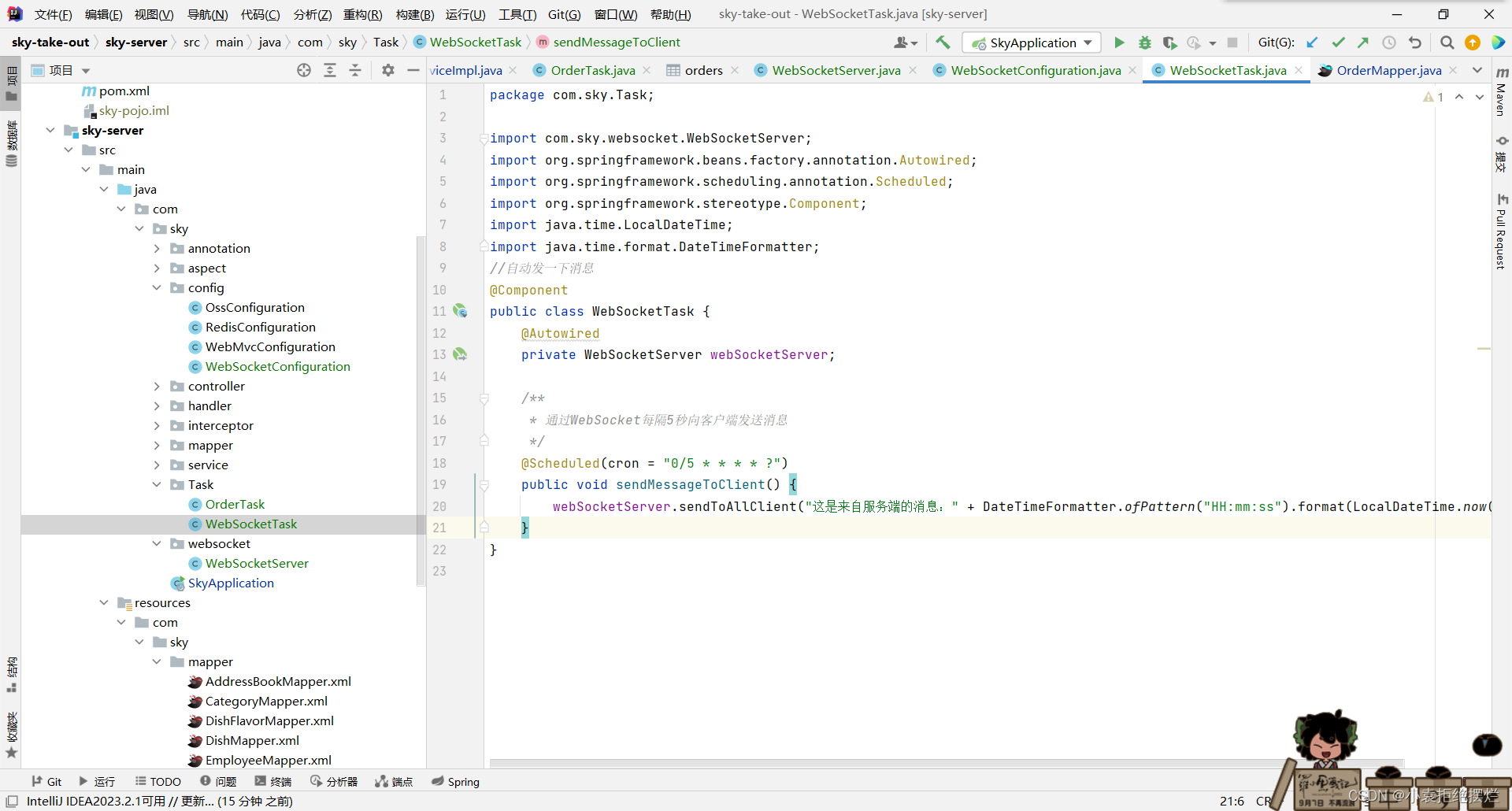The width and height of the screenshot is (1512, 811).
Task: Show the hidden editor tabs dropdown
Action: (1478, 70)
